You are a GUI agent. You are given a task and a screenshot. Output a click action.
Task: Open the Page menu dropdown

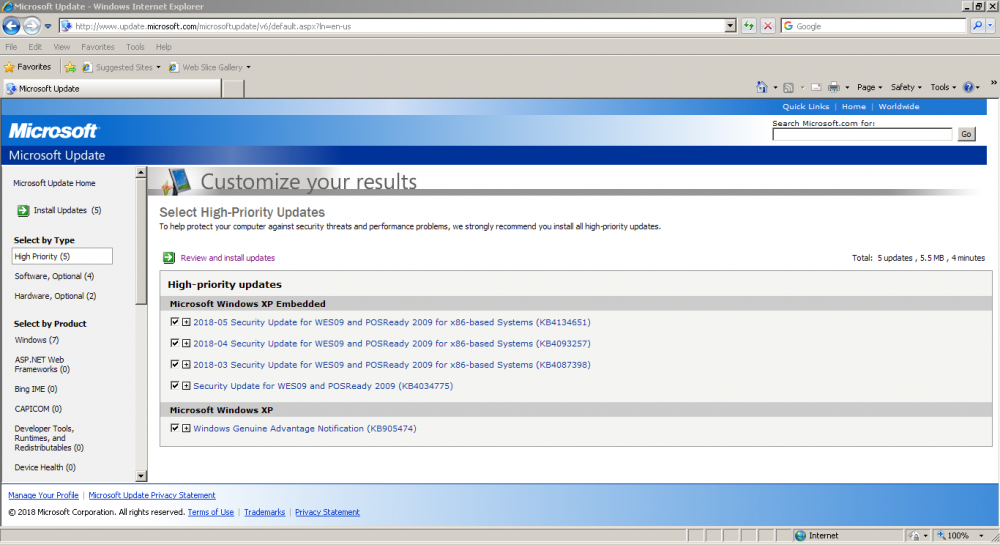[869, 87]
